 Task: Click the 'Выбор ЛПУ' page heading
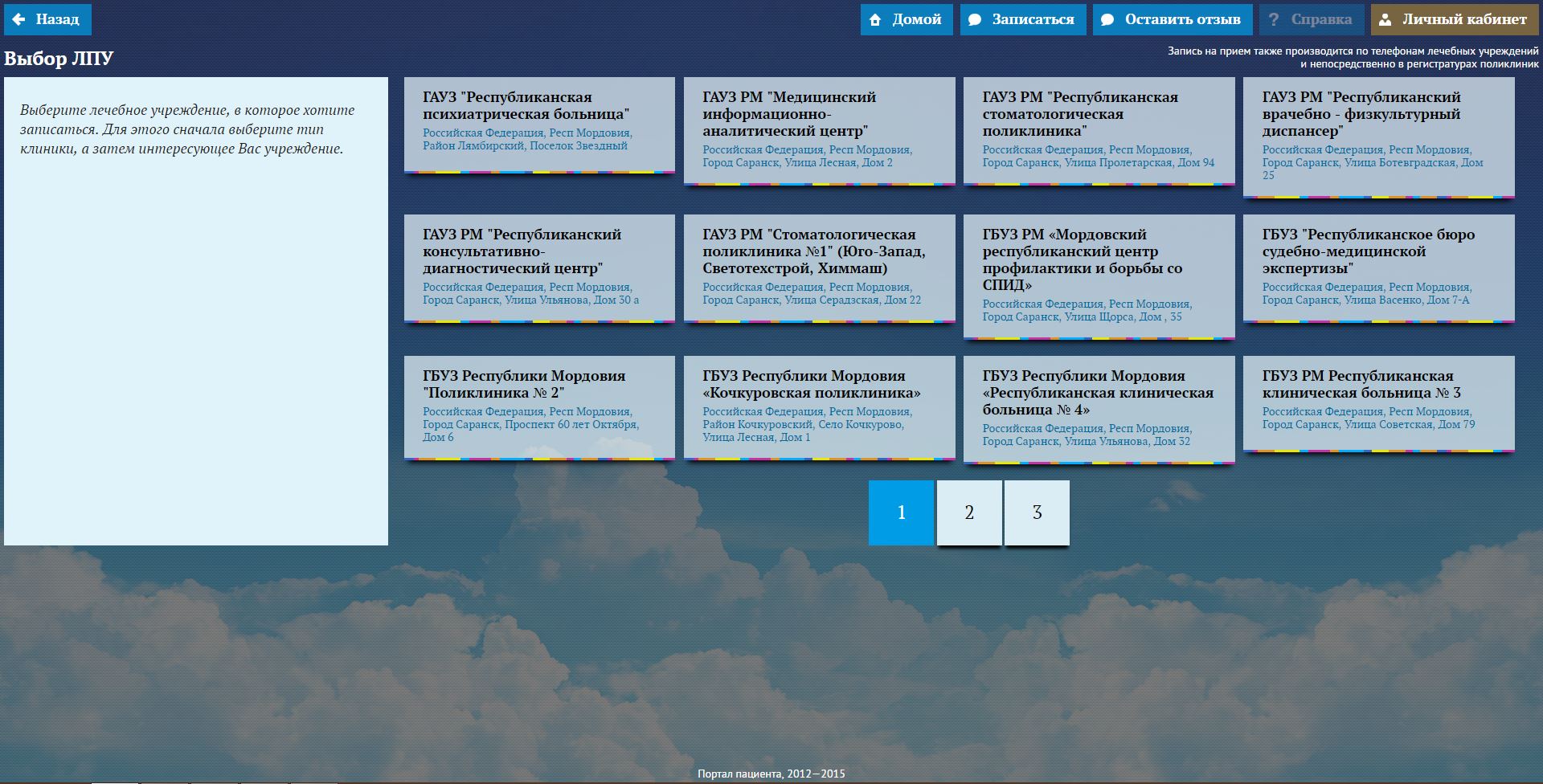(x=59, y=59)
